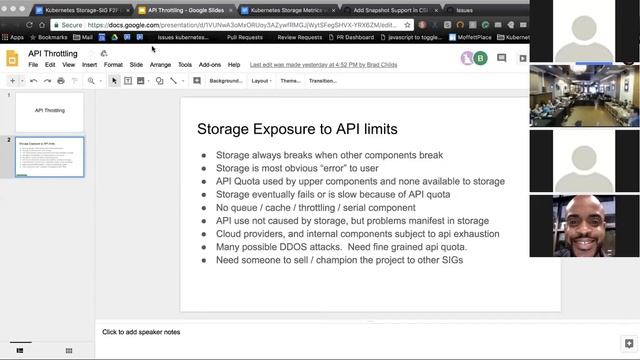Viewport: 640px width, 360px height.
Task: Print the presentation with the printer icon
Action: pyautogui.click(x=61, y=81)
